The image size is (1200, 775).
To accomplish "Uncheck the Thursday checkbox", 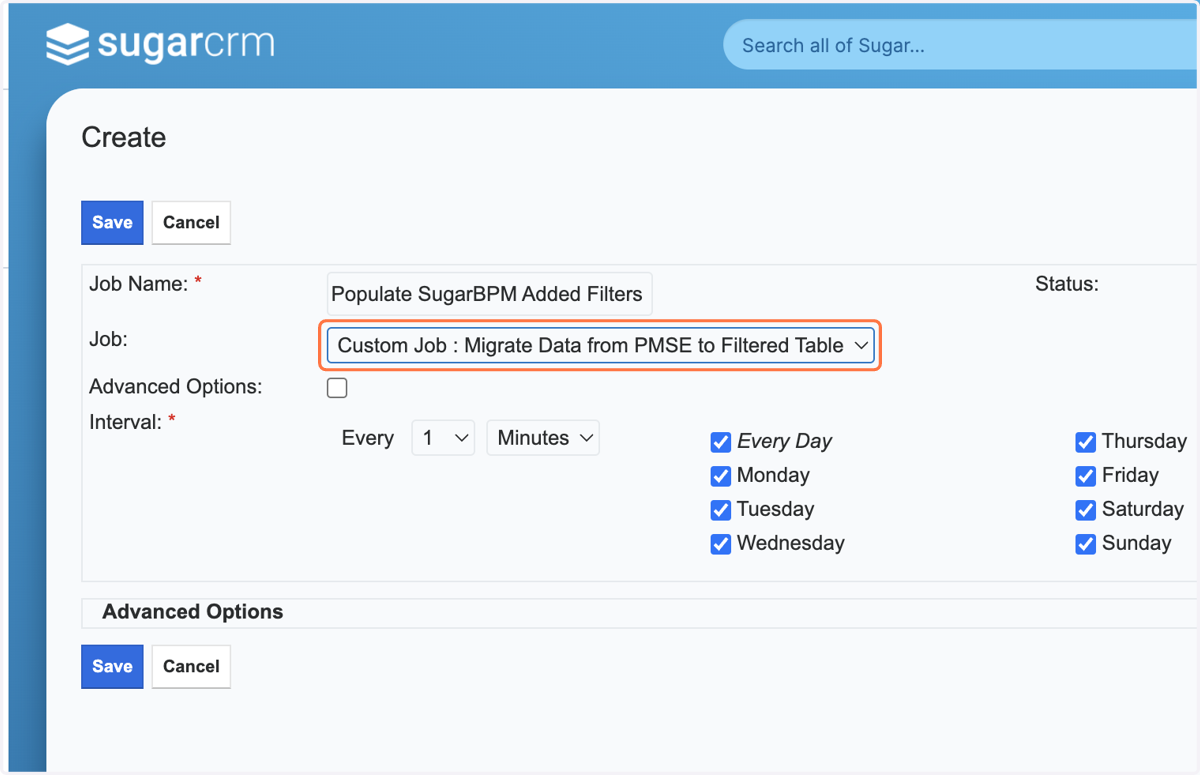I will (1085, 441).
